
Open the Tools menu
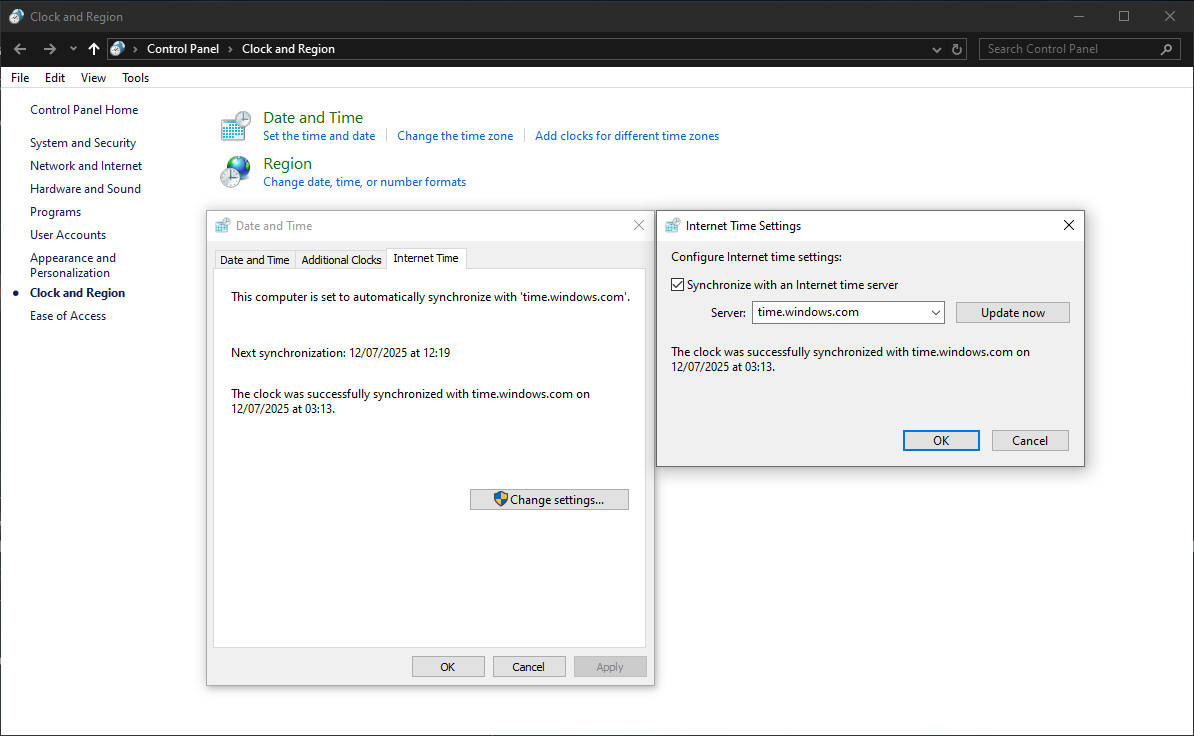point(135,77)
